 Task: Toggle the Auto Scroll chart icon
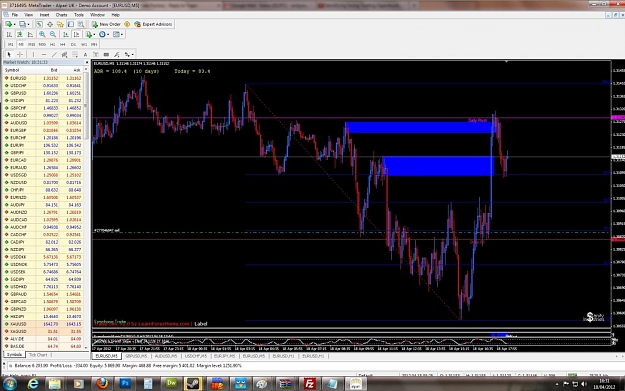66,34
